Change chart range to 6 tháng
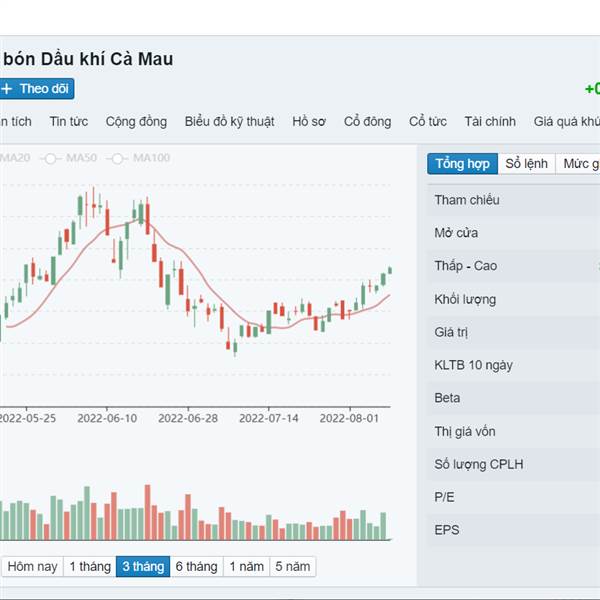The image size is (600, 600). pyautogui.click(x=196, y=566)
